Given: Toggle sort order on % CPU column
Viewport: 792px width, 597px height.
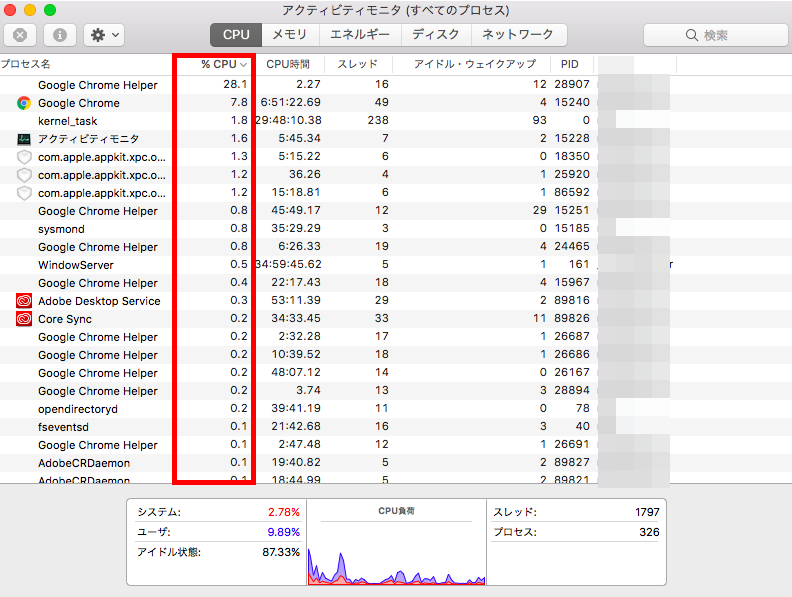Looking at the screenshot, I should (x=223, y=64).
